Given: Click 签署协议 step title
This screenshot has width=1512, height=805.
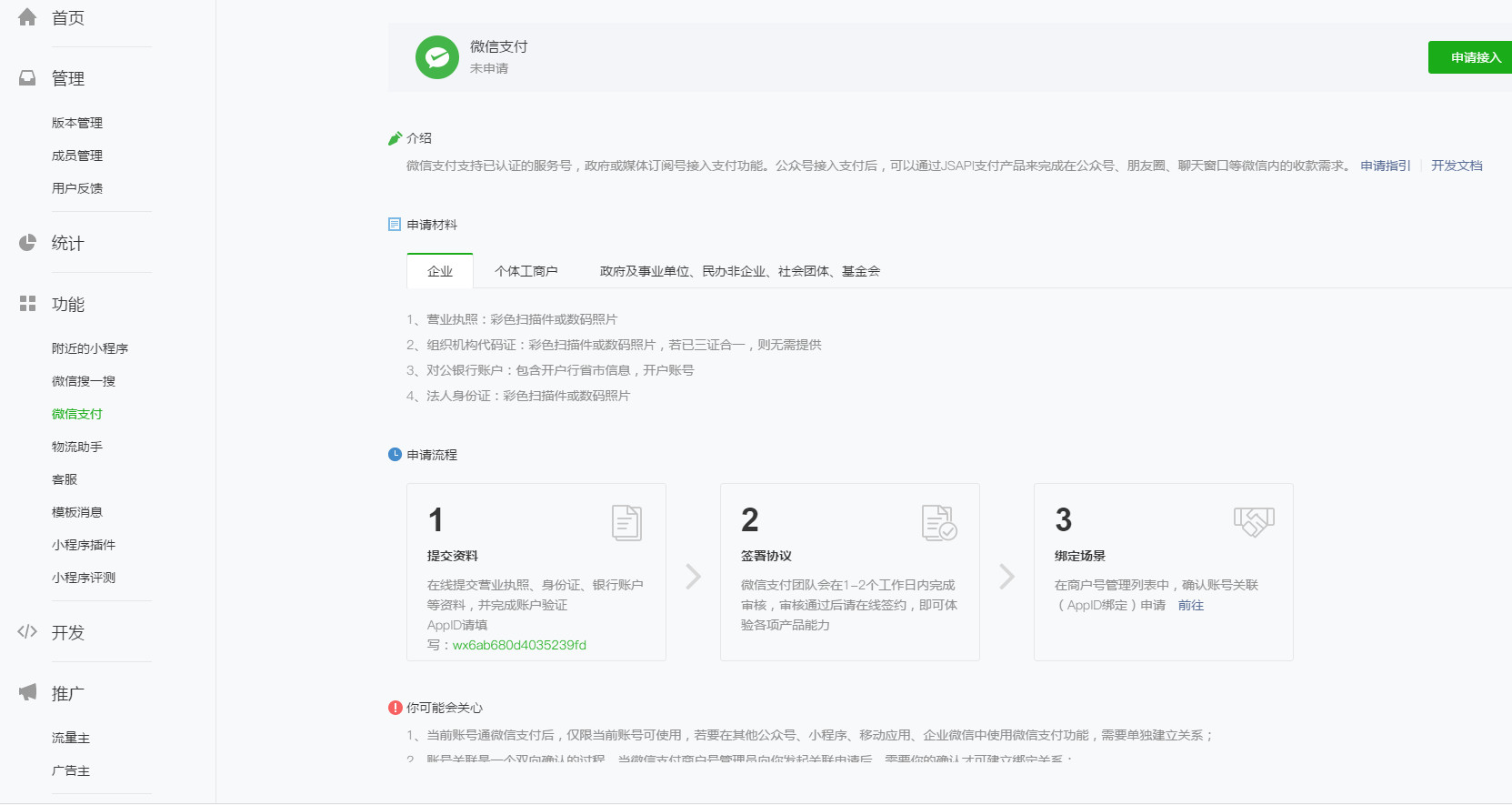Looking at the screenshot, I should click(x=766, y=556).
